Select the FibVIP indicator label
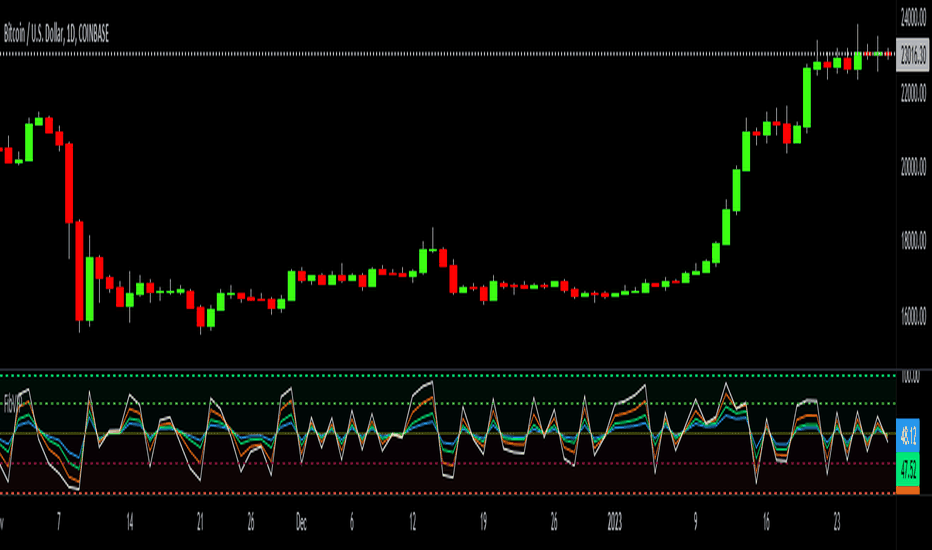 pos(12,404)
